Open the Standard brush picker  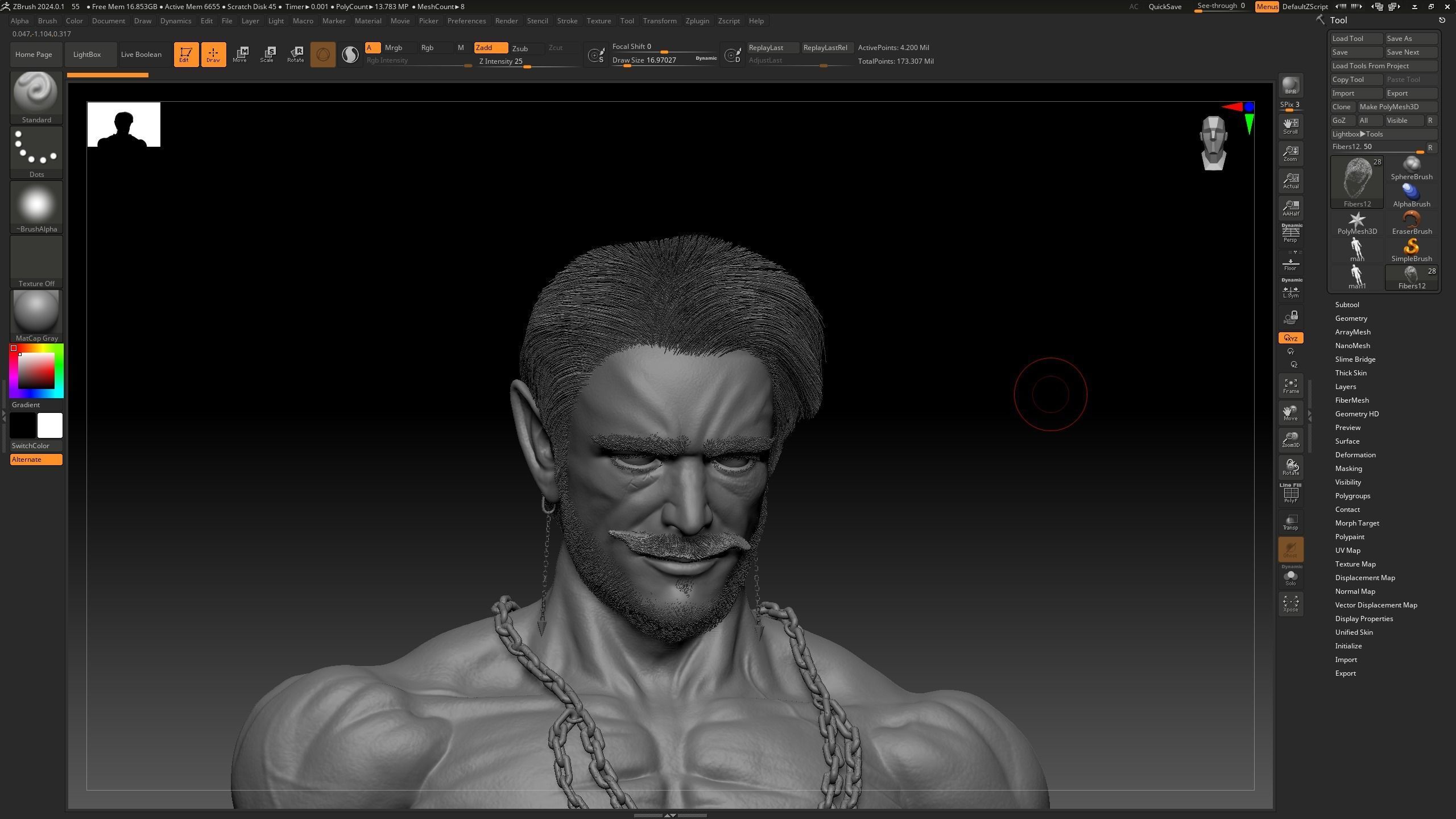tap(36, 98)
